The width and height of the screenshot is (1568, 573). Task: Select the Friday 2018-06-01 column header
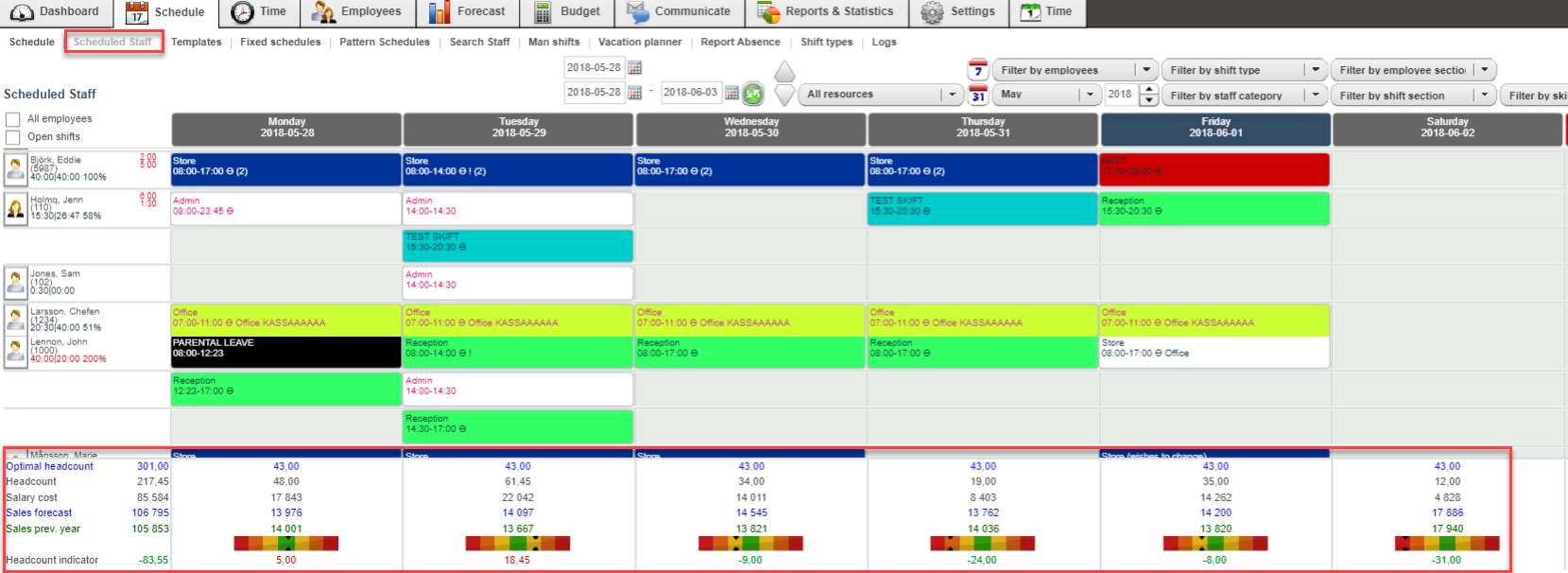(x=1215, y=128)
